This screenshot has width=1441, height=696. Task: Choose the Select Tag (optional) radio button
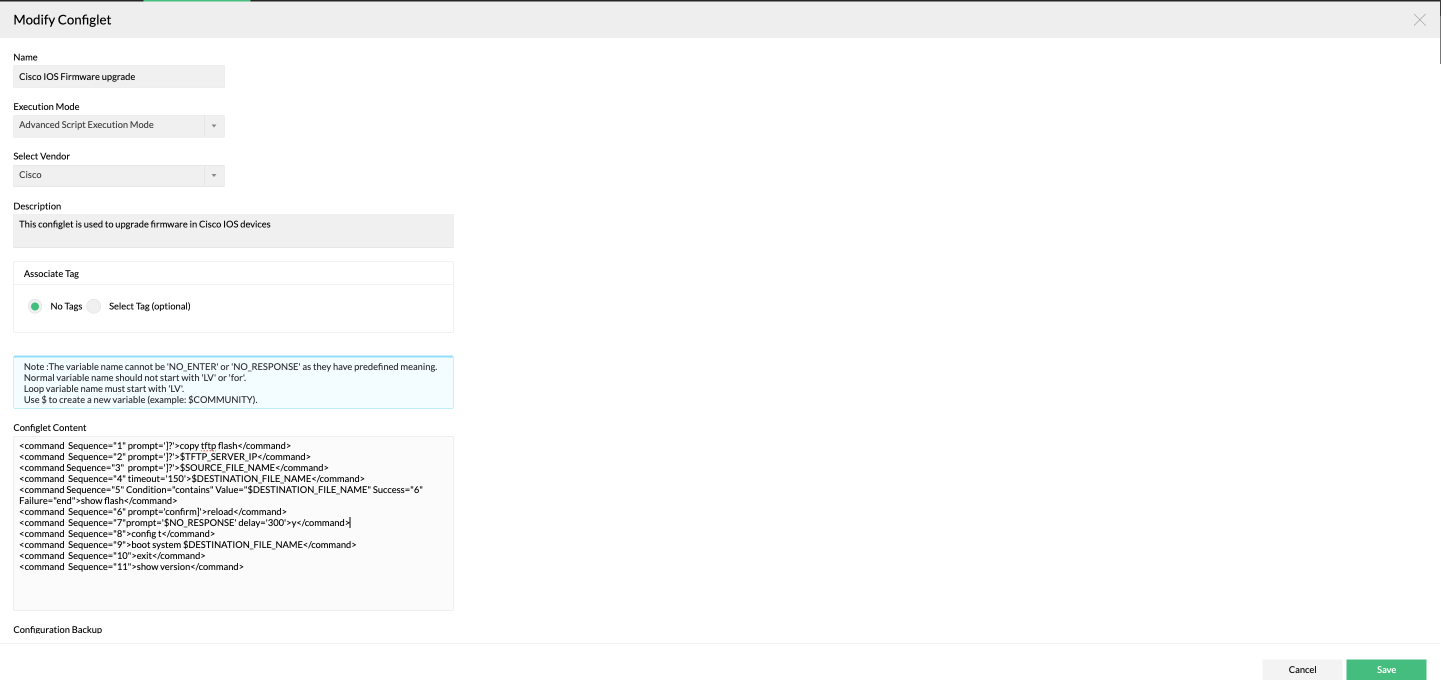94,306
